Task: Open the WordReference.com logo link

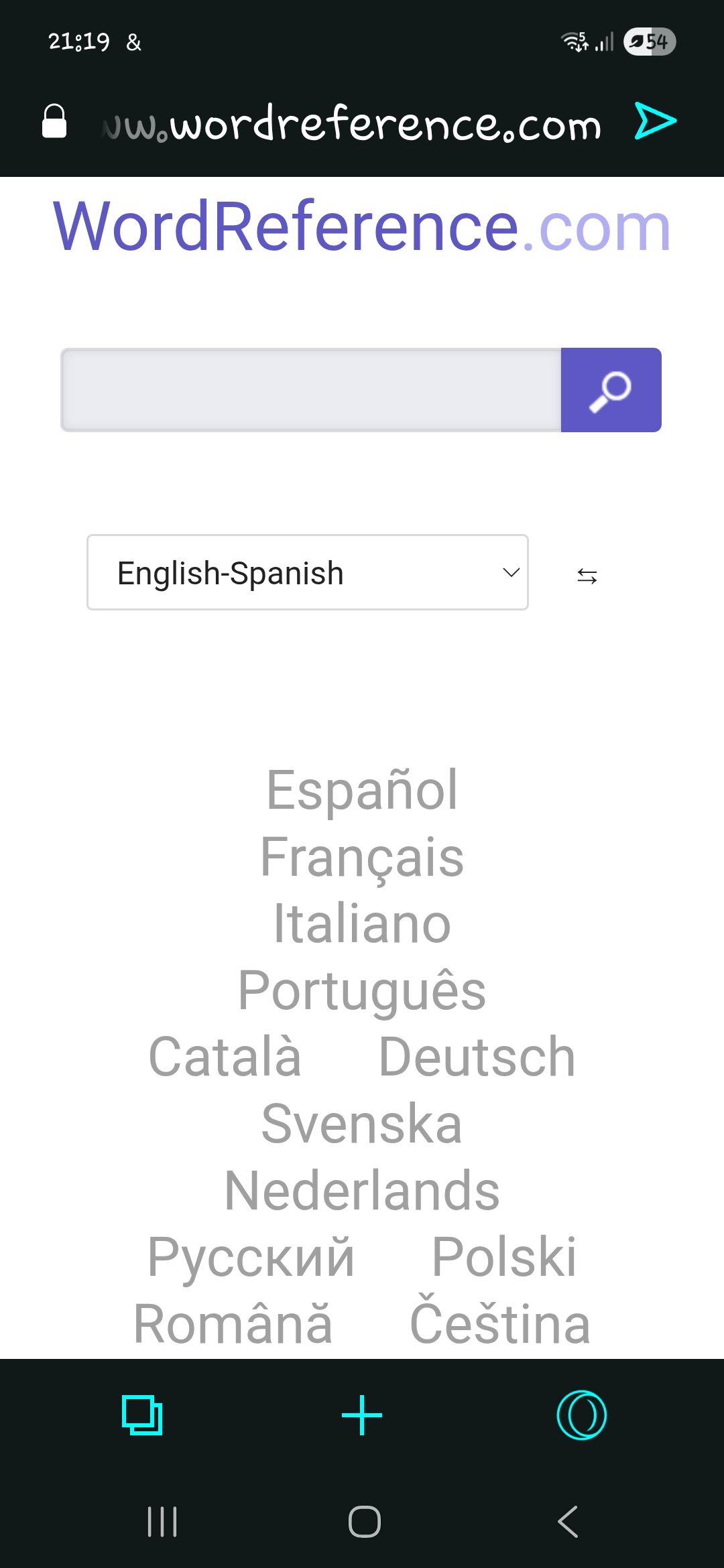Action: [x=362, y=227]
